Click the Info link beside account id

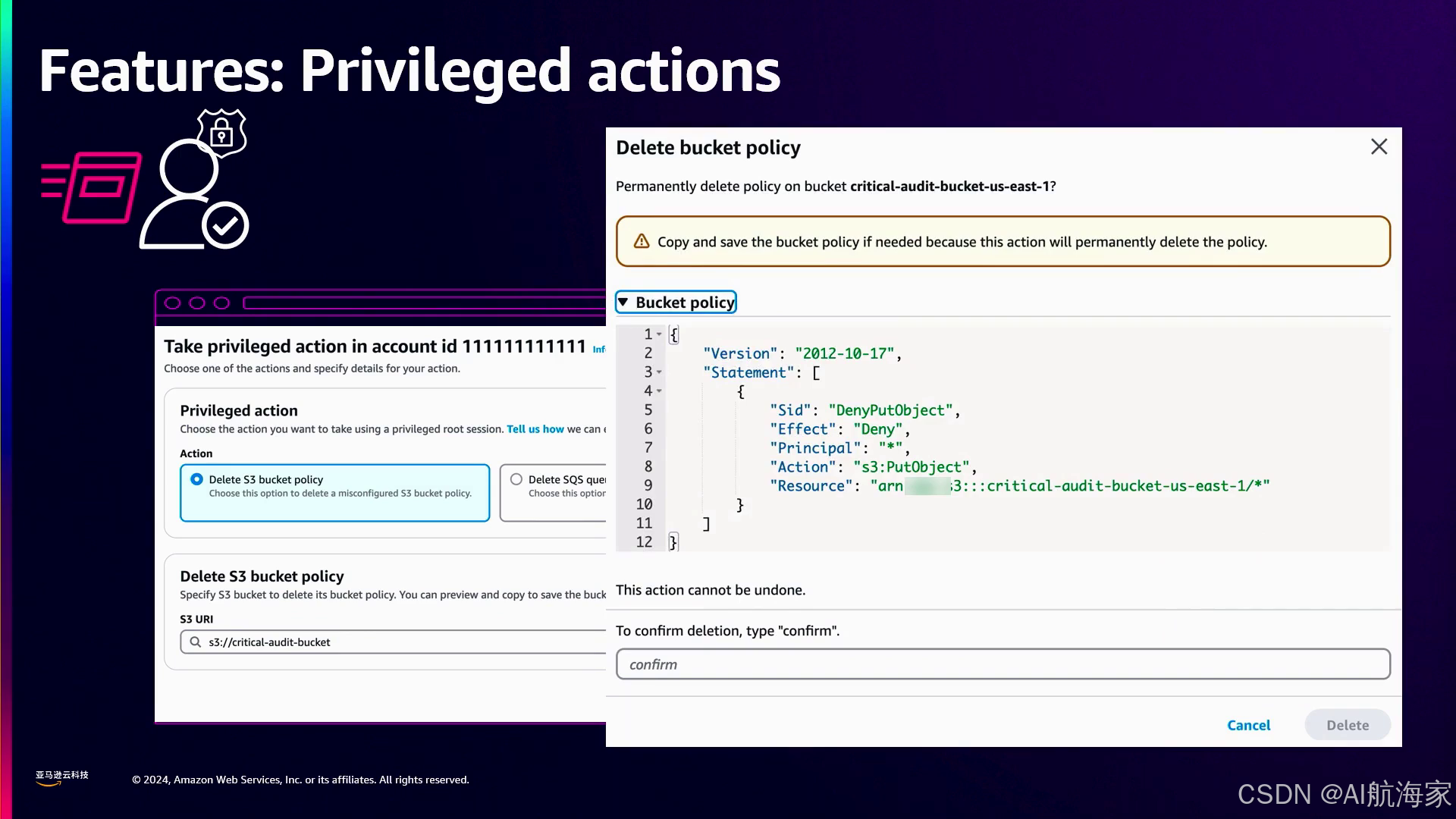598,350
